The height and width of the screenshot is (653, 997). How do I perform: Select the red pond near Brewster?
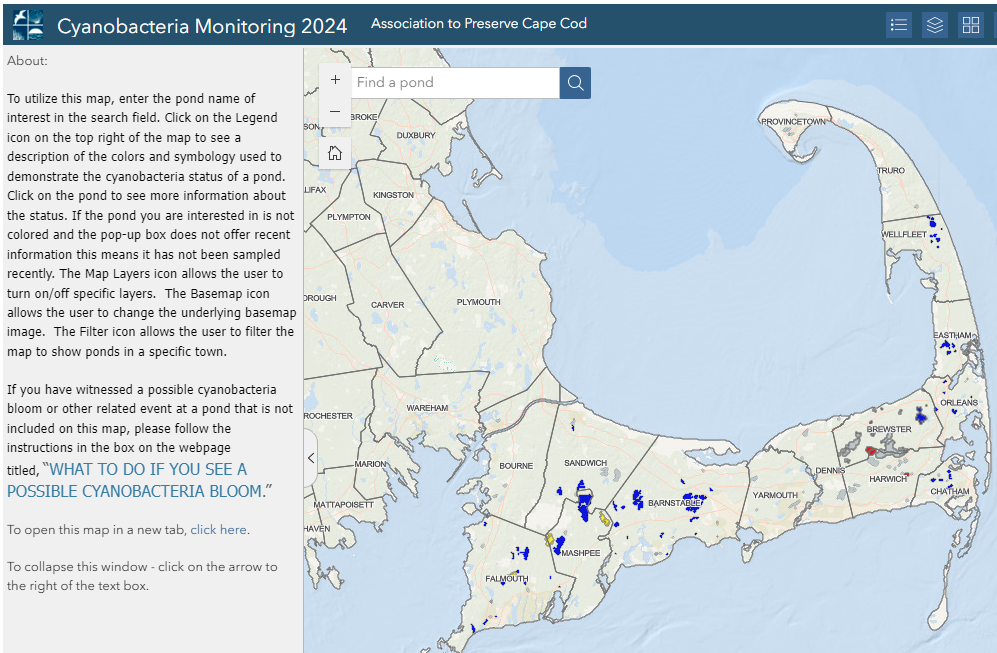pyautogui.click(x=870, y=451)
